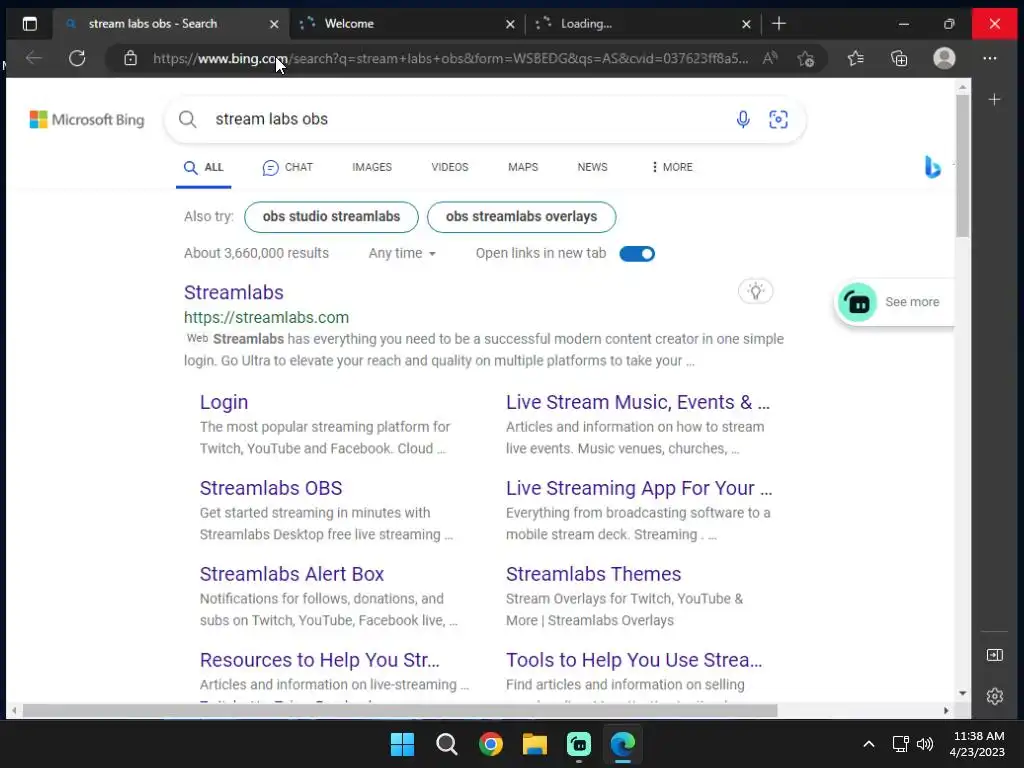This screenshot has width=1024, height=768.
Task: Open the Streamlabs OBS sitelink
Action: coord(270,488)
